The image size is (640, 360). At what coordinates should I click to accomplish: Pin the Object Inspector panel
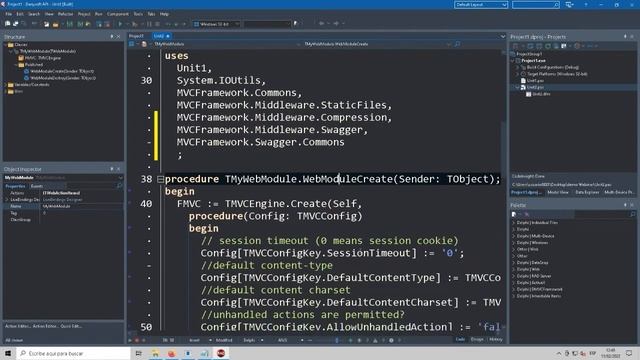click(112, 169)
